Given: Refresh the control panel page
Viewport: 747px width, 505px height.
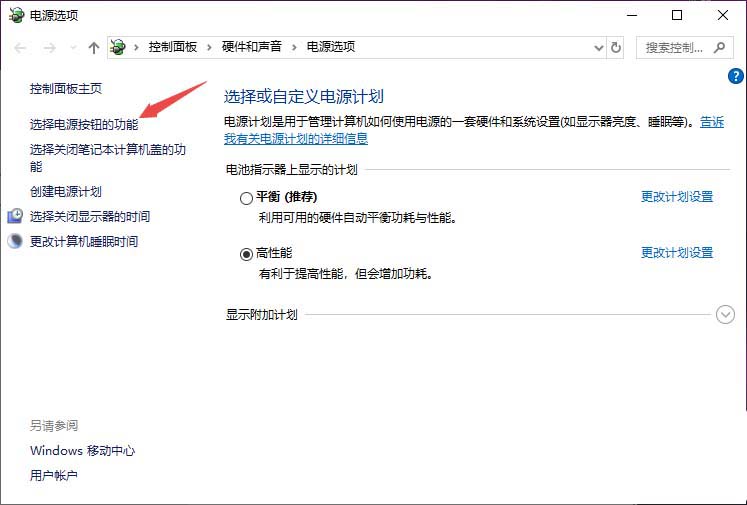Looking at the screenshot, I should (616, 48).
